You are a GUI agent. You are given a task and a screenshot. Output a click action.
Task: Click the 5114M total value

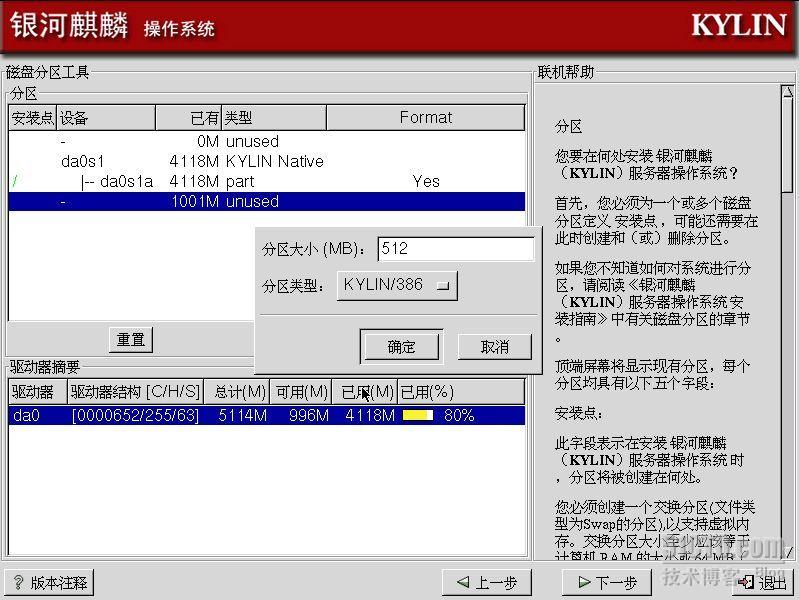pyautogui.click(x=243, y=415)
